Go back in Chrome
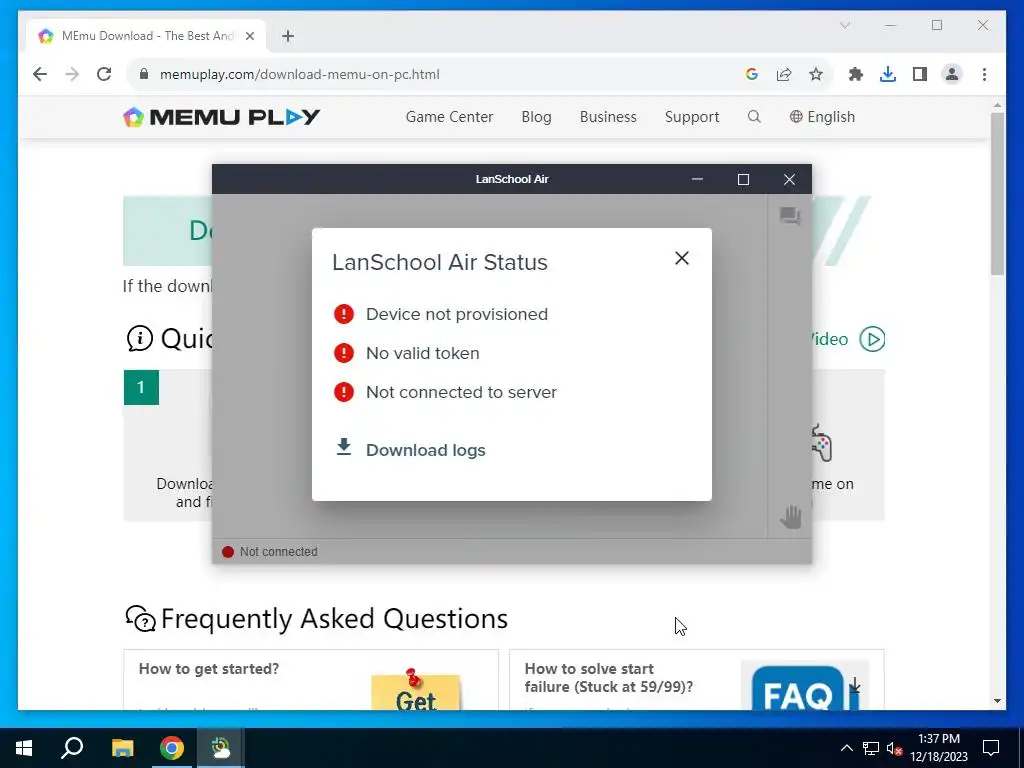1024x768 pixels. (40, 74)
